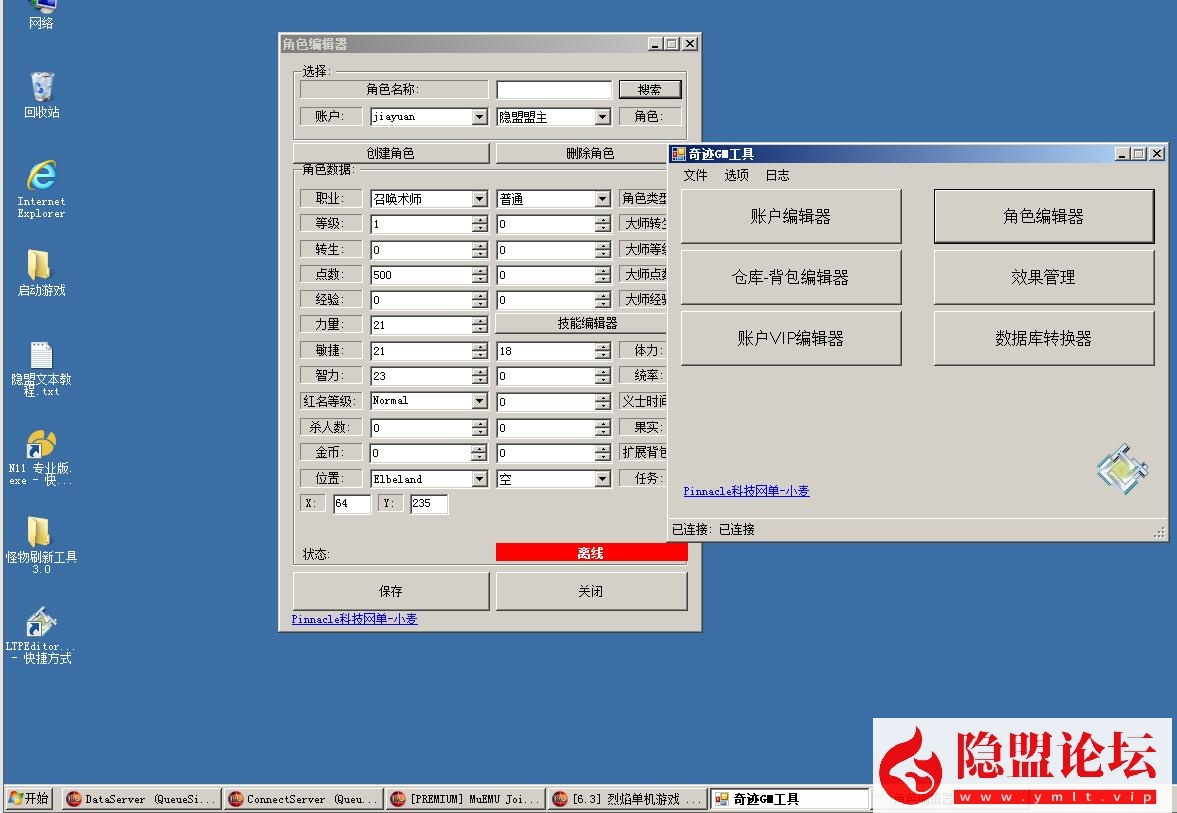Click the 角色名称 search input field
This screenshot has width=1177, height=813.
(x=554, y=90)
